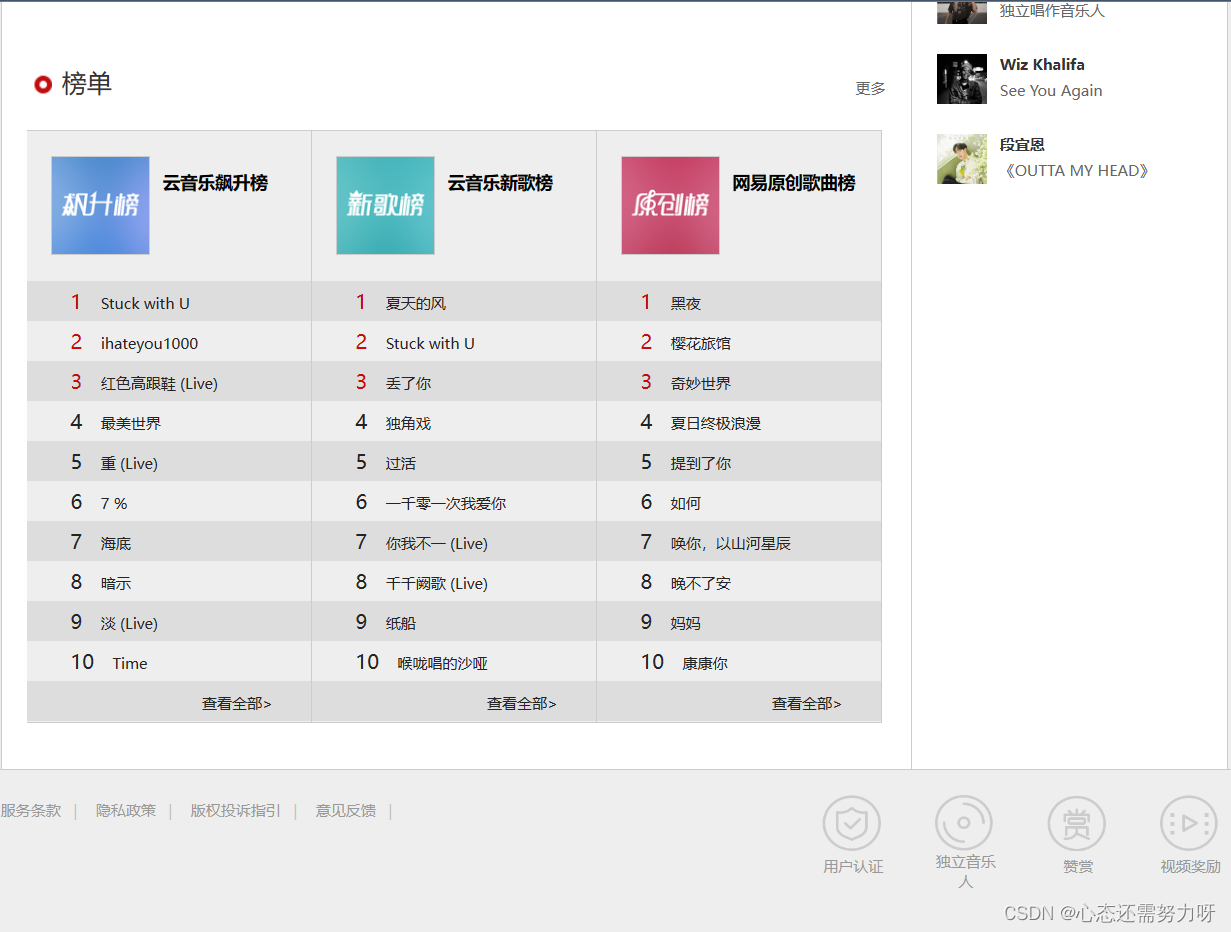
Task: Select song 海底
Action: click(x=116, y=544)
